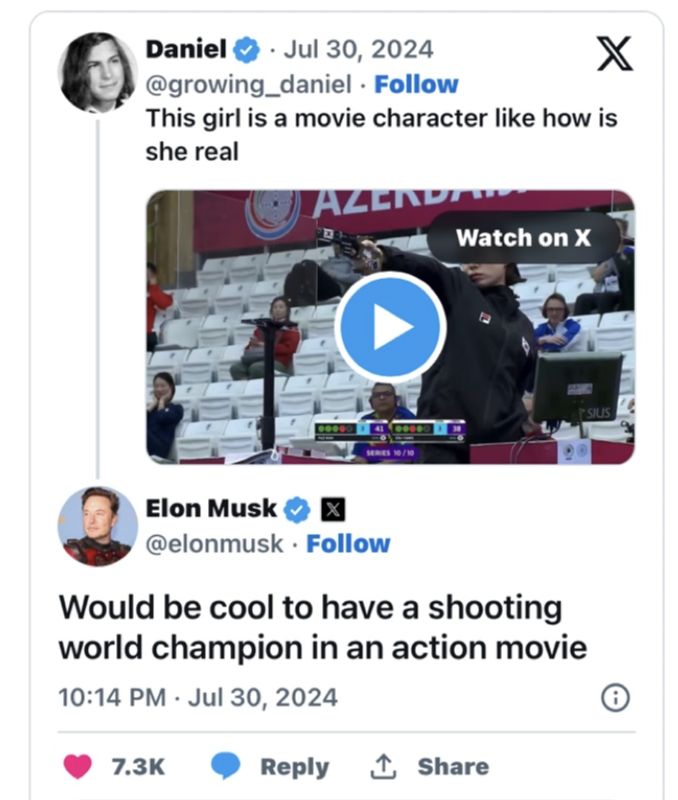Click the X logo in top right

pos(614,53)
